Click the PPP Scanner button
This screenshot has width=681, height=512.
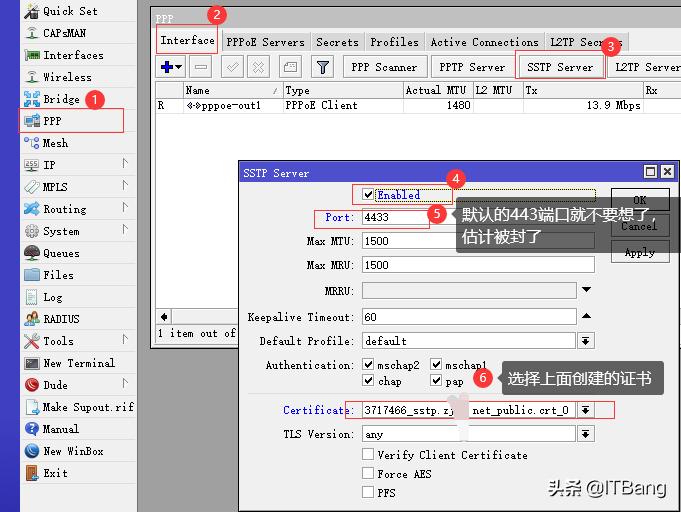click(x=383, y=67)
